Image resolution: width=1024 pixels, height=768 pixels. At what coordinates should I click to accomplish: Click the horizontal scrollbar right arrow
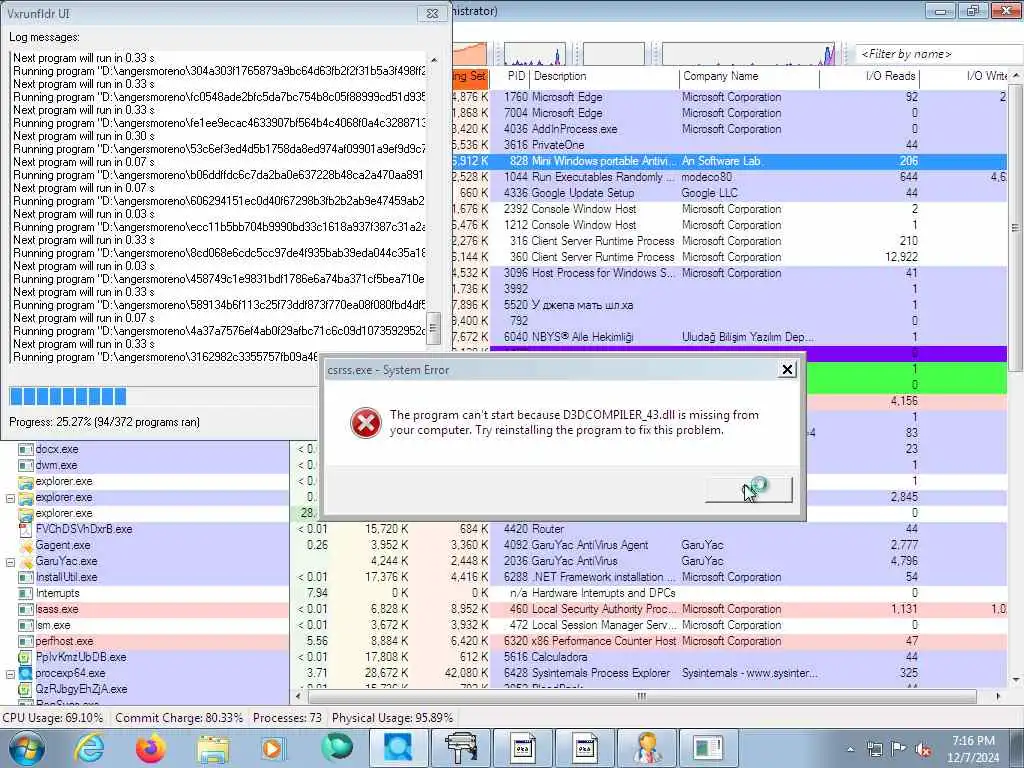tap(998, 696)
